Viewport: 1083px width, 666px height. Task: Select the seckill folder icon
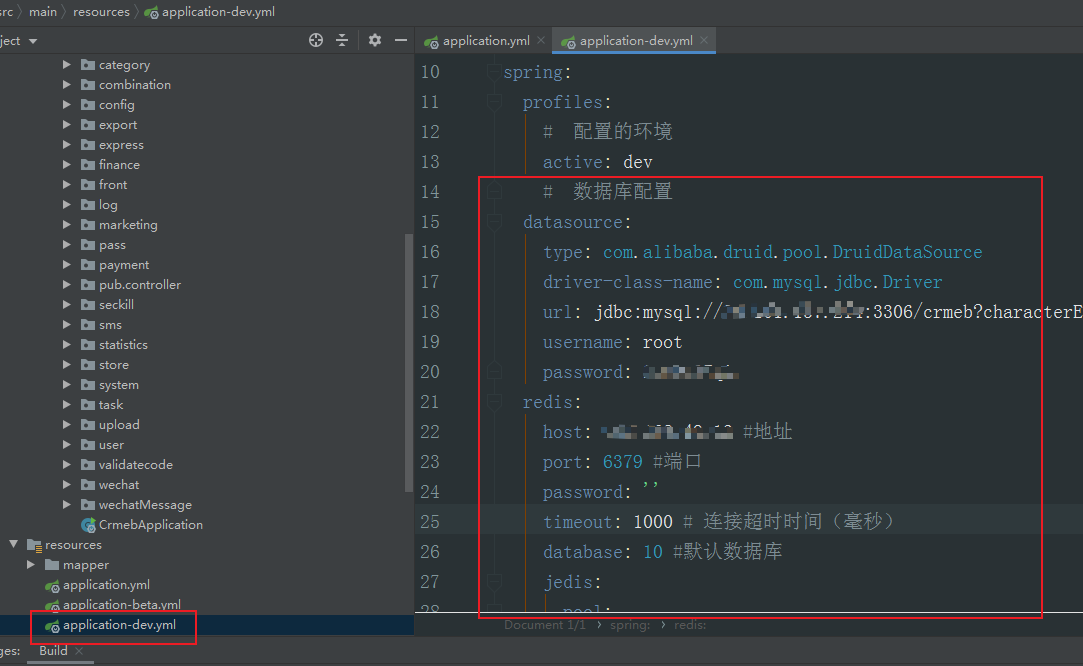tap(88, 305)
